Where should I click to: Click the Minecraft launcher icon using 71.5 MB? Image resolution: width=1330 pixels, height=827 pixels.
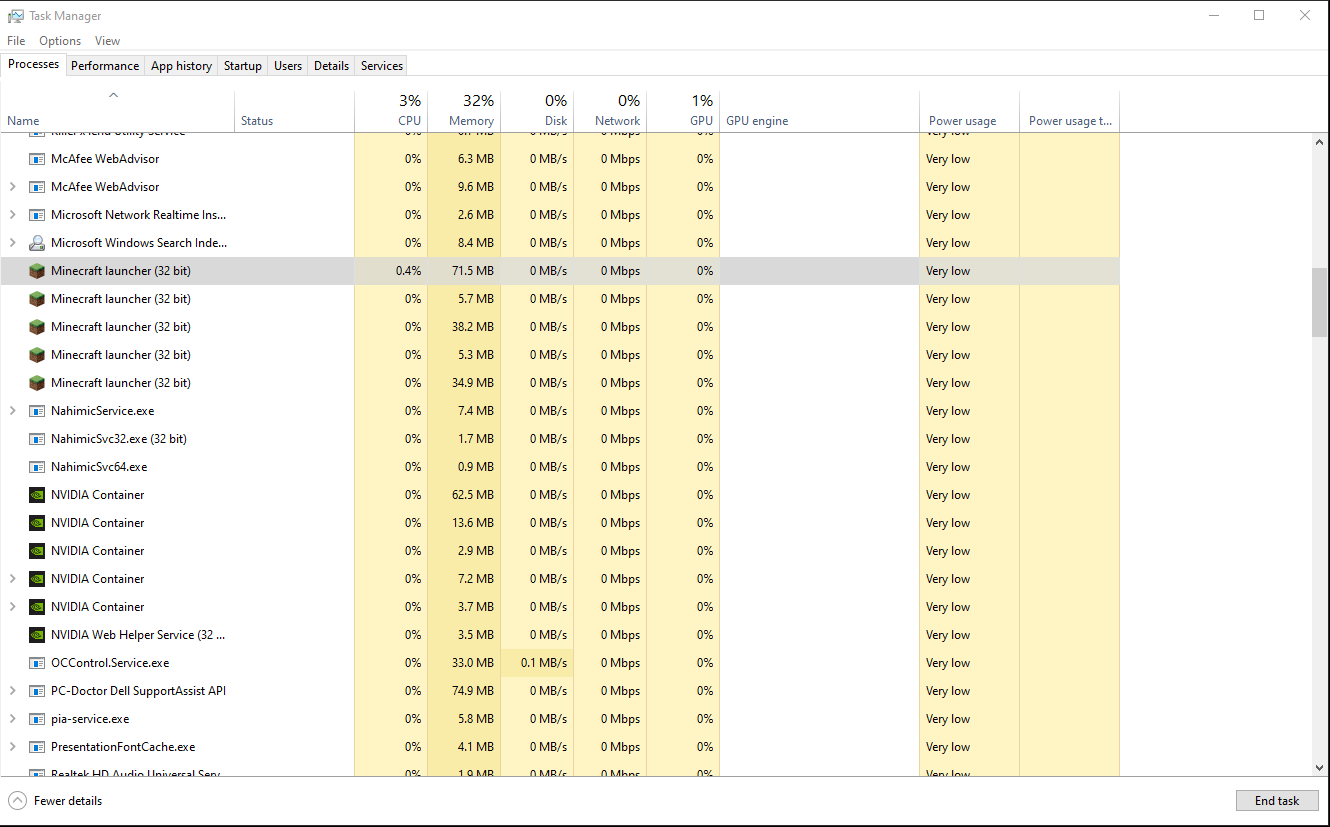37,271
